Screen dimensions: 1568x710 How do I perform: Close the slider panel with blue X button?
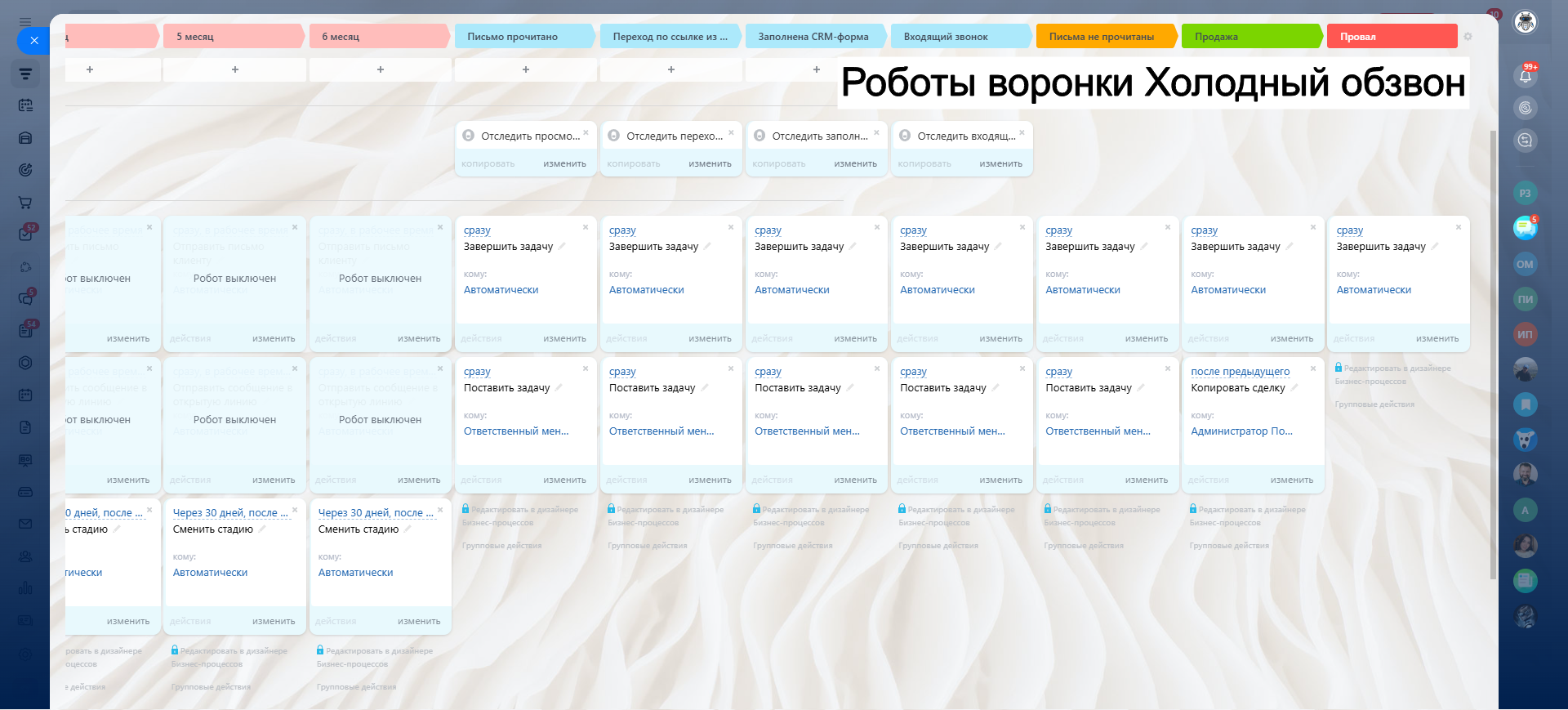tap(33, 40)
